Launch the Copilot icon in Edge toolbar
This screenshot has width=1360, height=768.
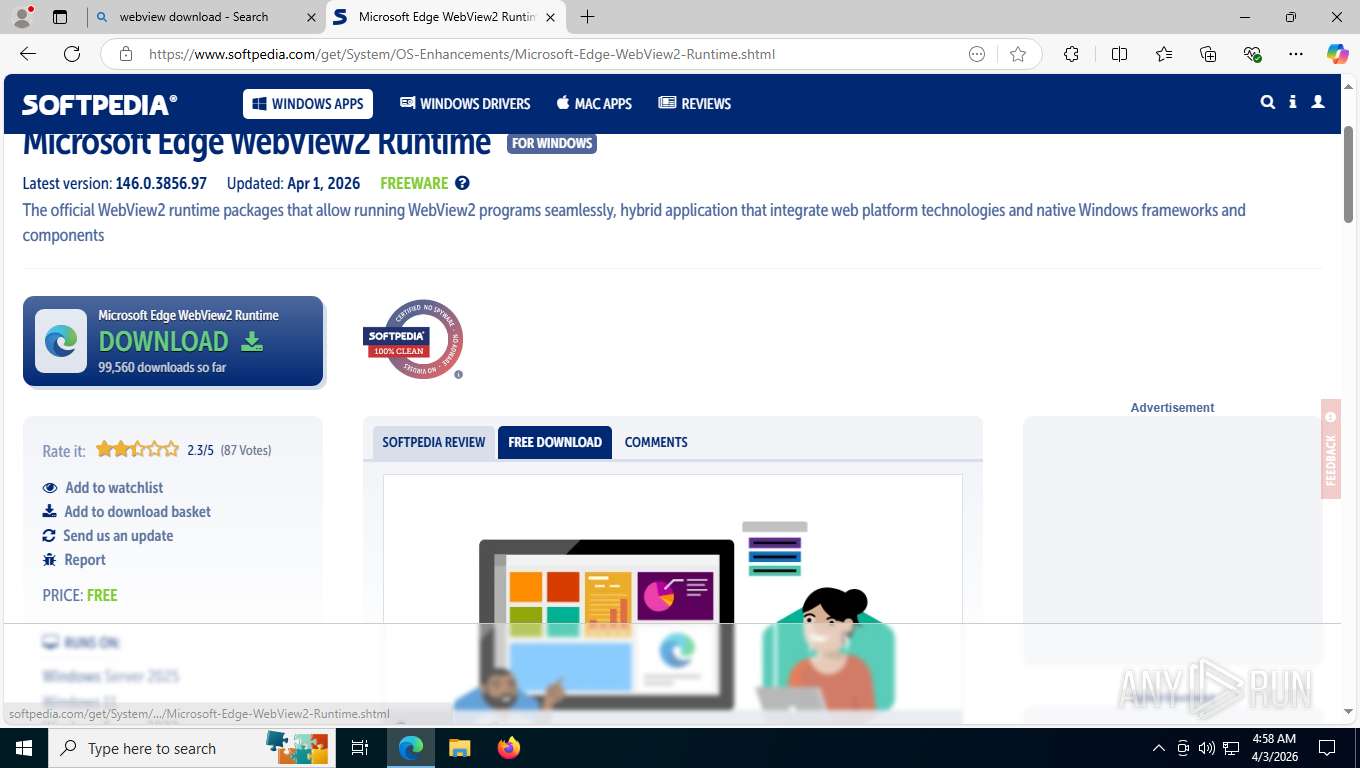1337,54
